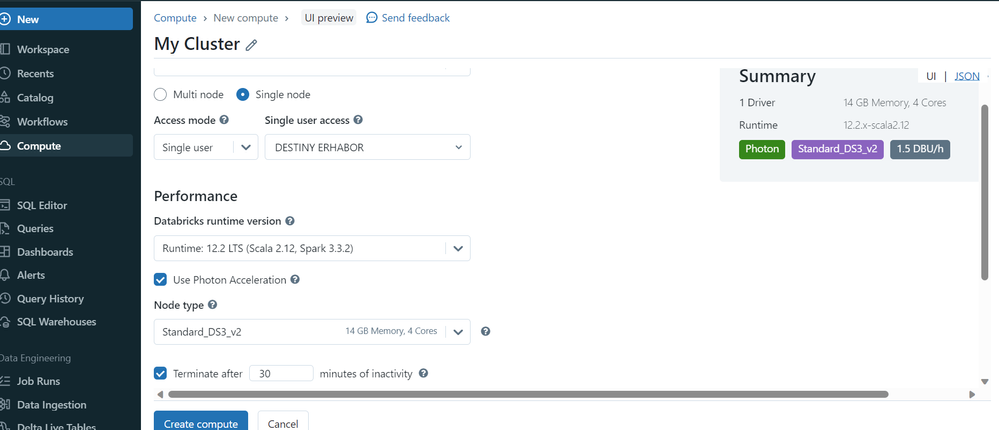The image size is (999, 430).
Task: Click the vertical scrollbar thumb on right
Action: 985,192
